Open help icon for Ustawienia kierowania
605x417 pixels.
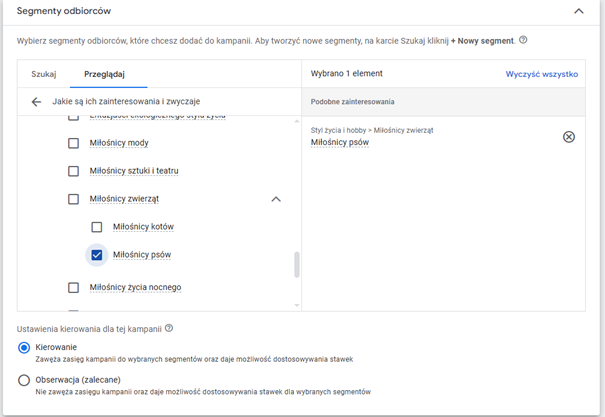coord(169,328)
